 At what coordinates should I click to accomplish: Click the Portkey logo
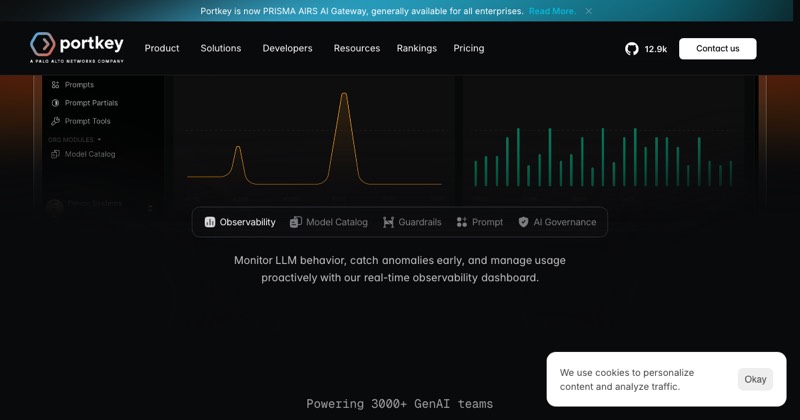[x=77, y=47]
